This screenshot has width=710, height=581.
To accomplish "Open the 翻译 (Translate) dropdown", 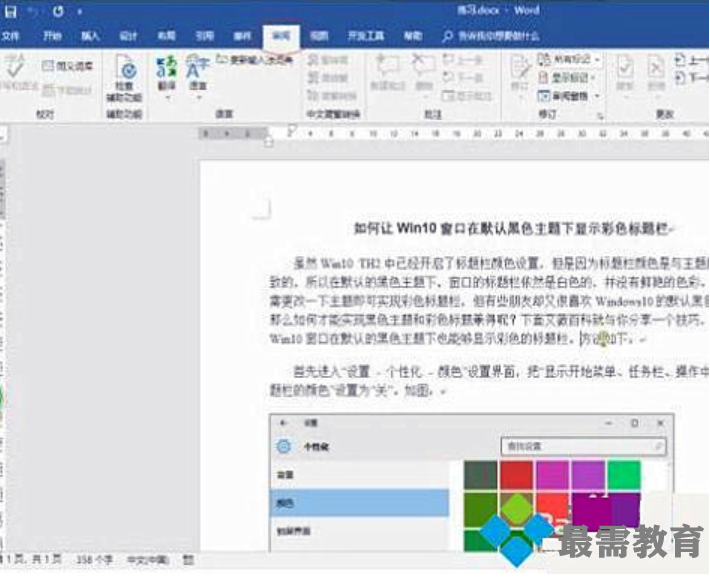I will (x=167, y=77).
